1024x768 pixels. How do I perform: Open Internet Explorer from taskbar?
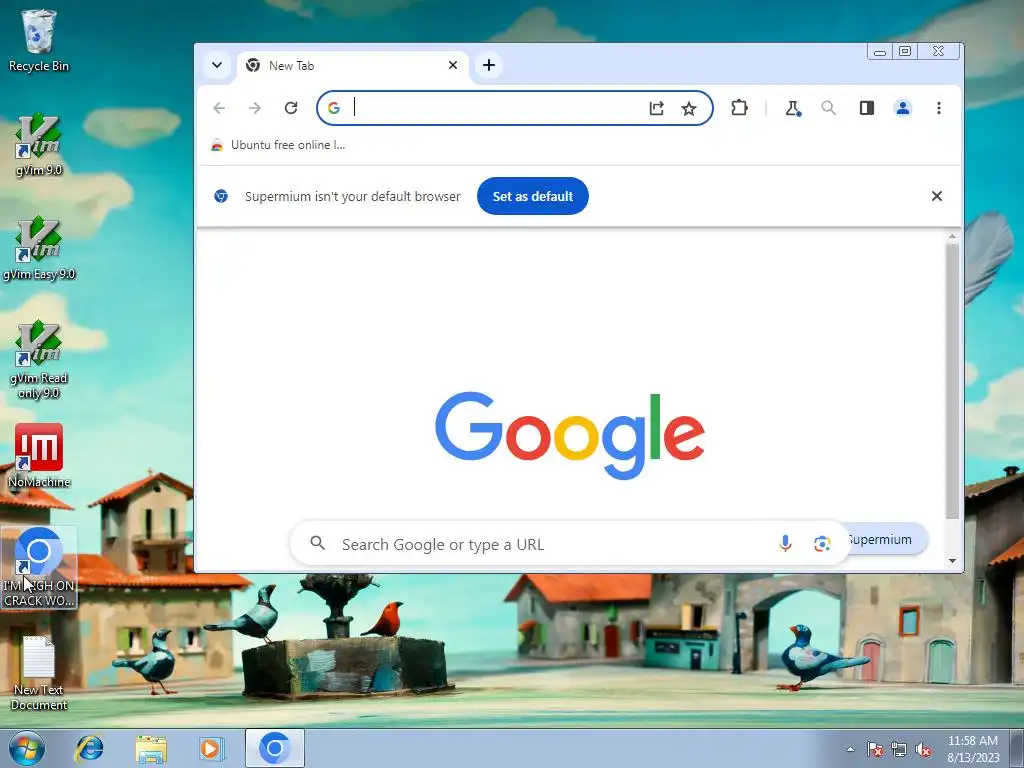[89, 748]
